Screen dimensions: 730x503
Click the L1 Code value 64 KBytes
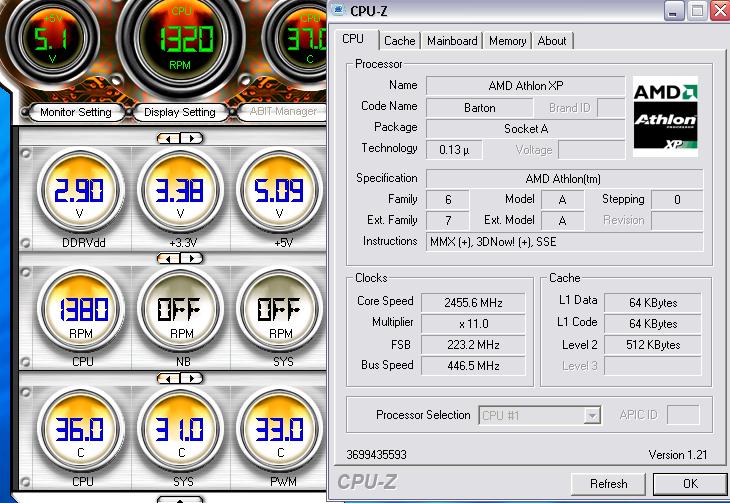coord(653,324)
